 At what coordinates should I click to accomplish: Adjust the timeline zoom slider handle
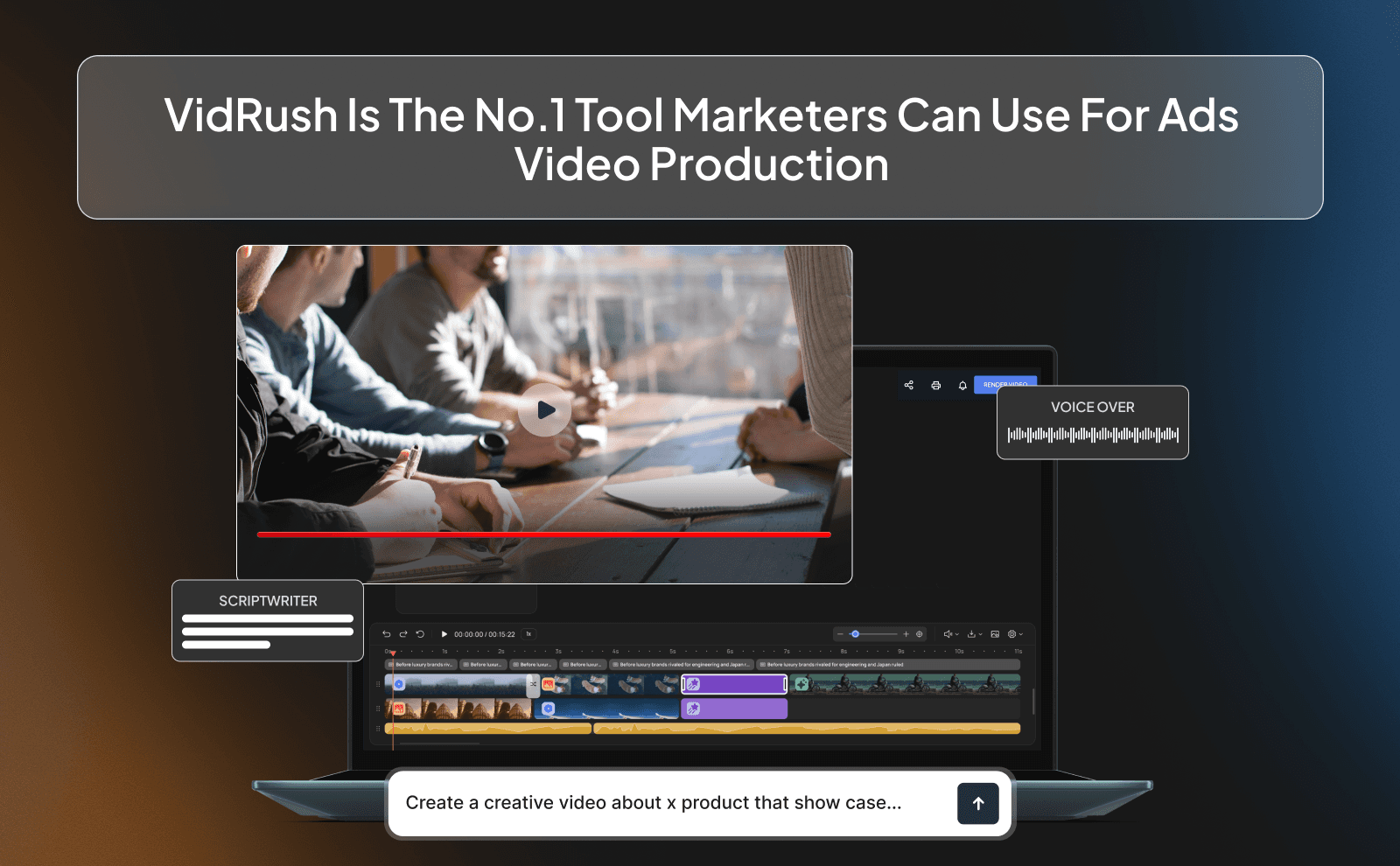tap(855, 634)
